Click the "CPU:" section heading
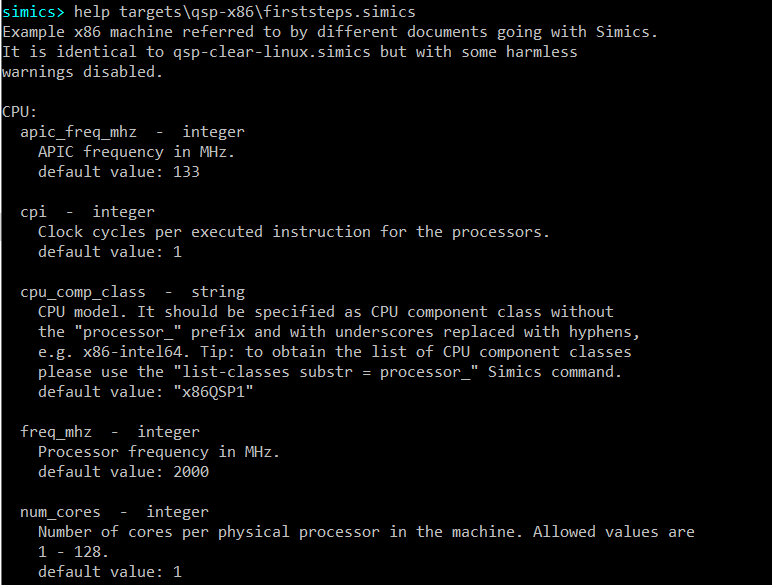The image size is (772, 585). [20, 112]
